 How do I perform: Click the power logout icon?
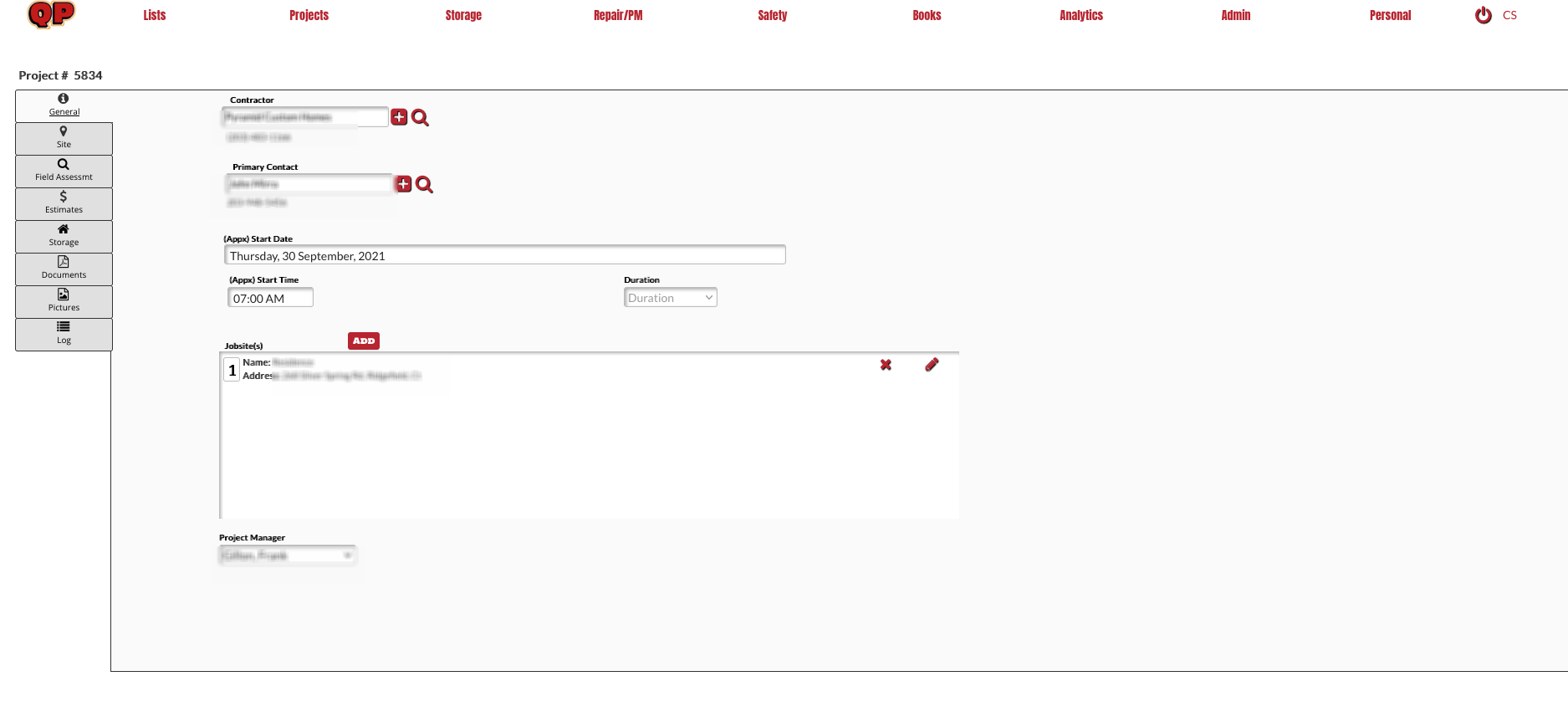point(1483,15)
